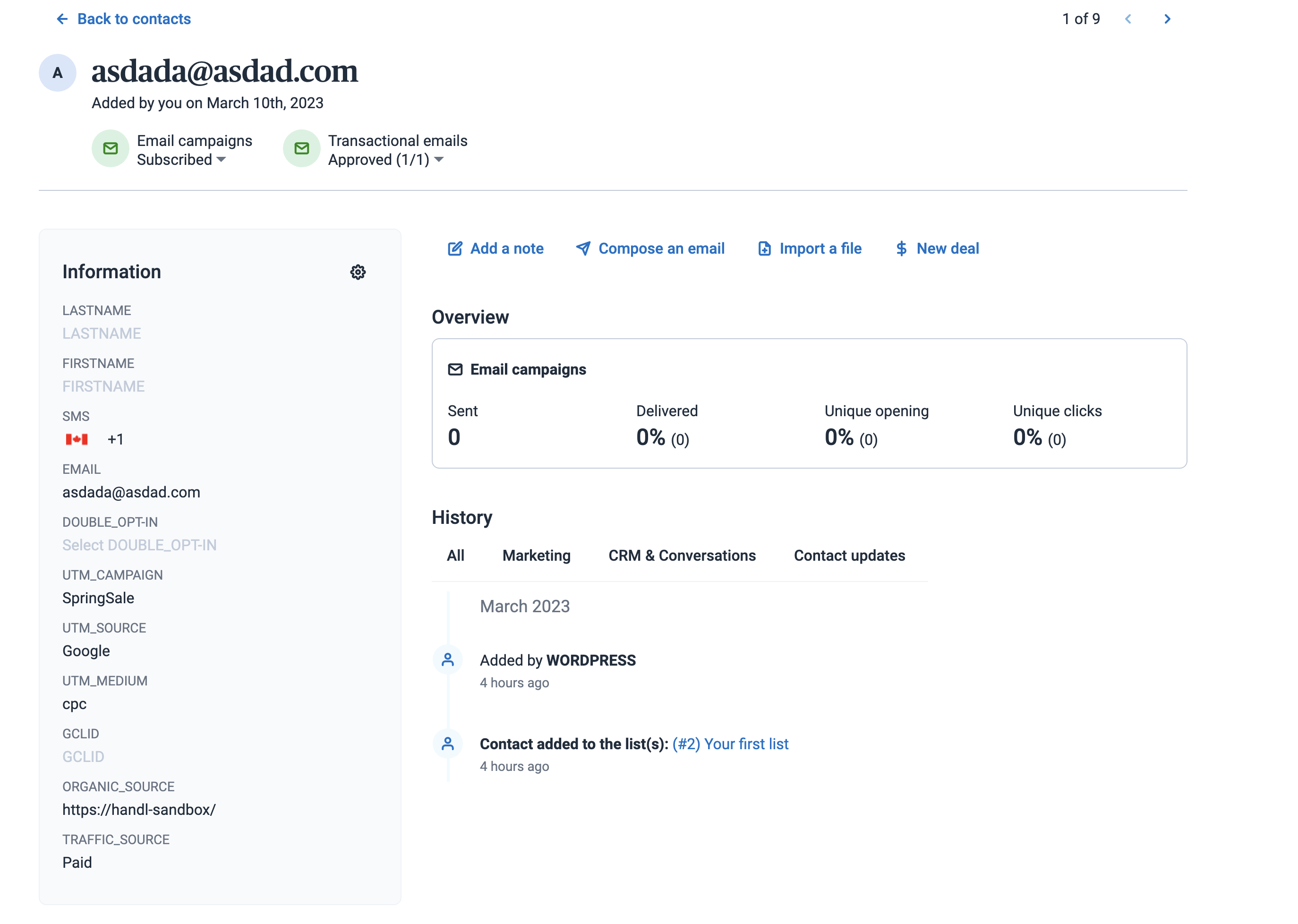This screenshot has width=1298, height=924.
Task: Open the Subscribed status dropdown
Action: click(181, 160)
